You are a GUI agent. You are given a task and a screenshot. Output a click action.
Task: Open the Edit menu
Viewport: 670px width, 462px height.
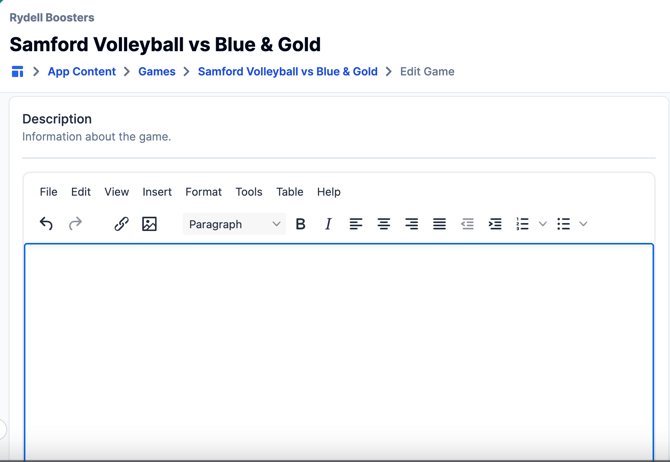point(81,192)
